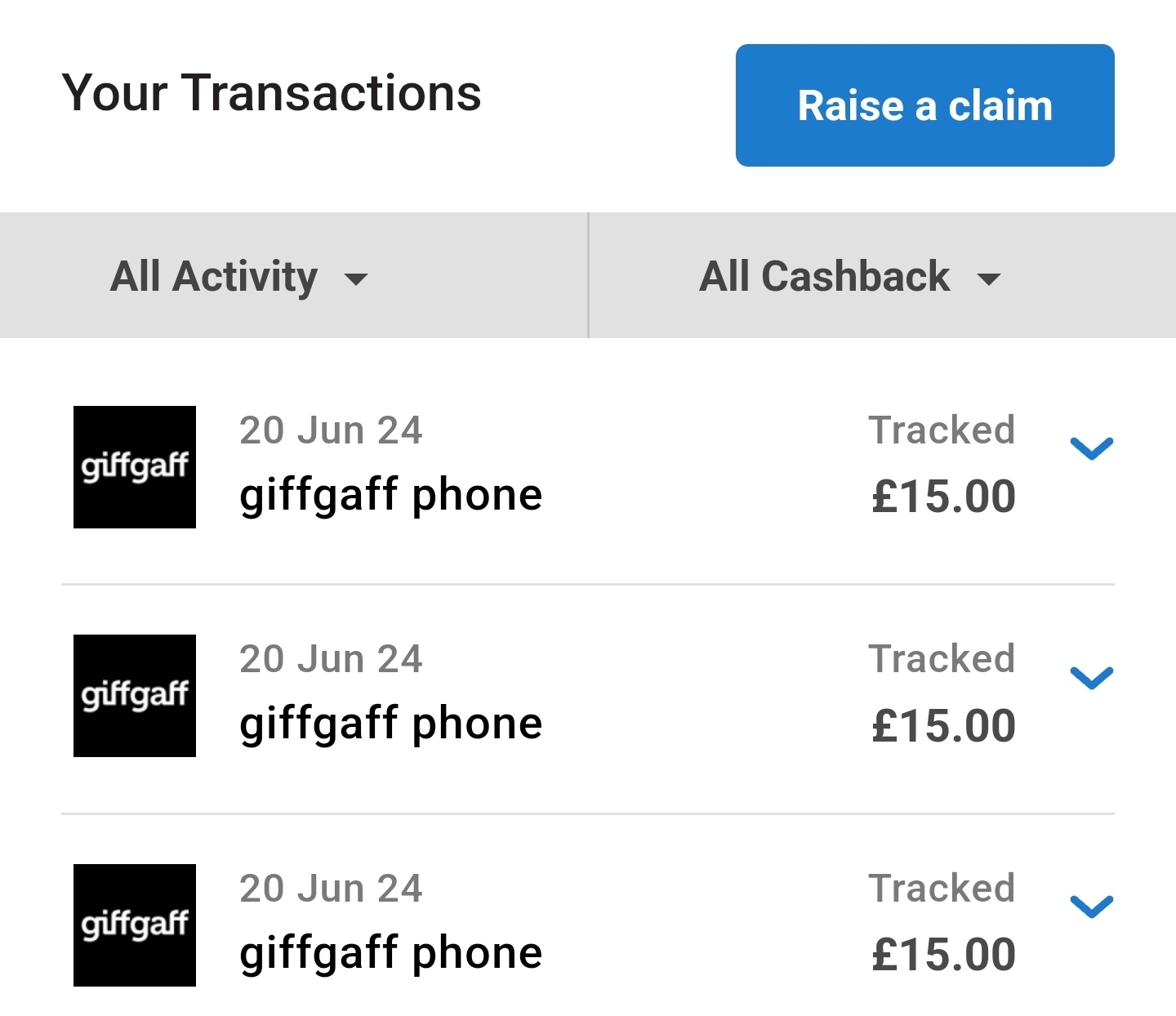Expand the third giffgaff transaction chevron
The image size is (1176, 1016).
pos(1092,907)
